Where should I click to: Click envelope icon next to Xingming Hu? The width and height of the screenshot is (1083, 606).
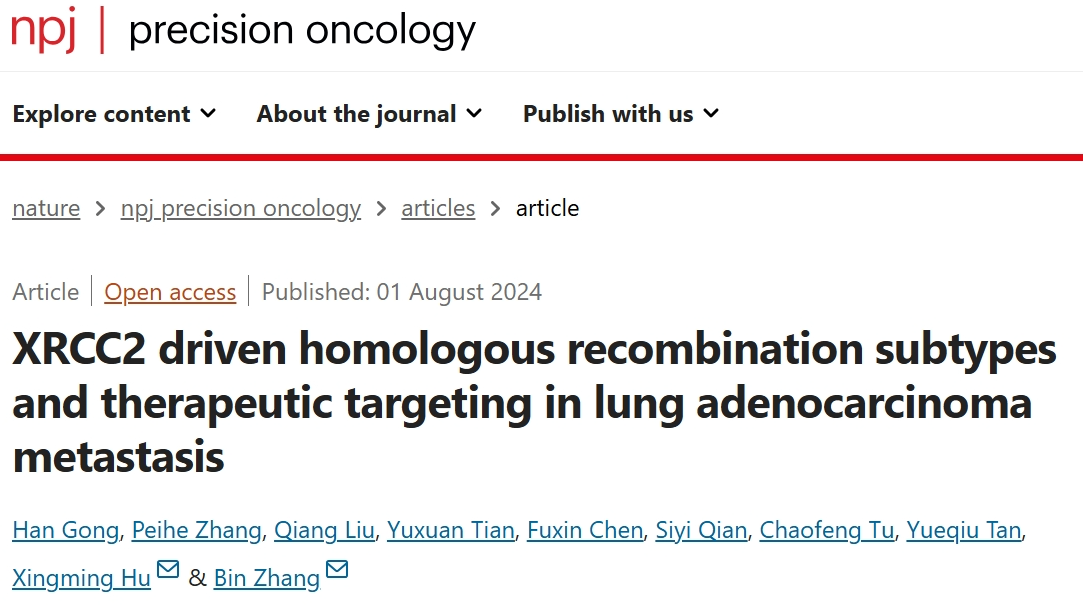click(x=168, y=569)
